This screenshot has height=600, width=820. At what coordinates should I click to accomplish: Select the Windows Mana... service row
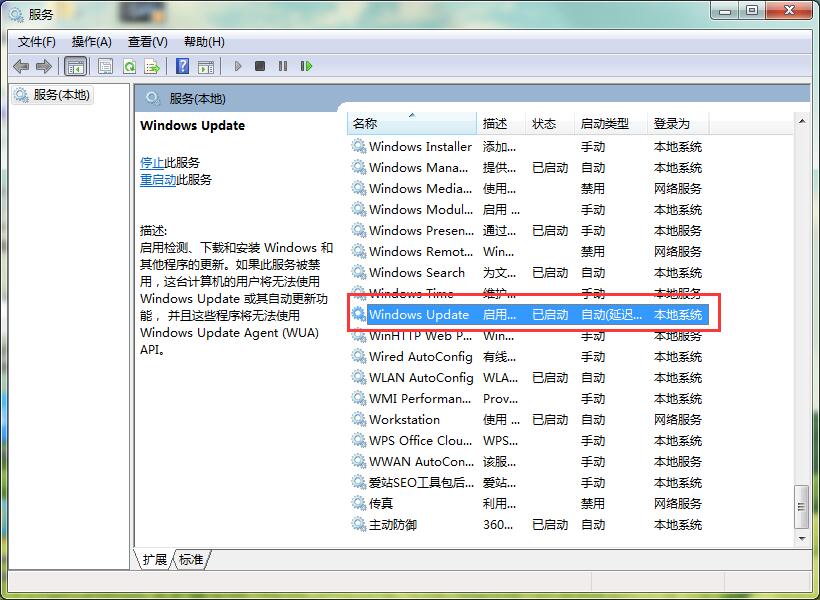pyautogui.click(x=528, y=167)
